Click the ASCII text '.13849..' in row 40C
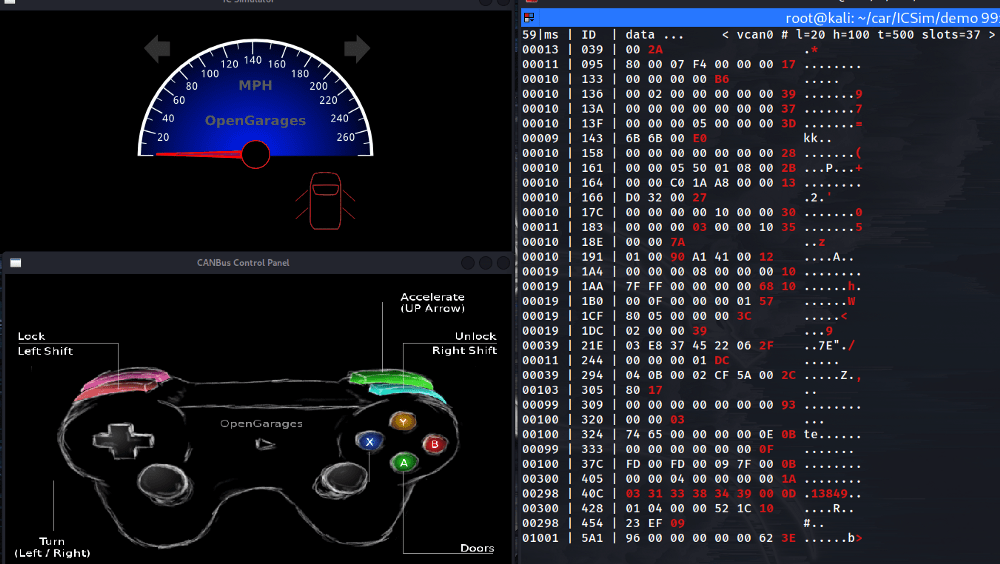The height and width of the screenshot is (564, 1000). point(832,494)
